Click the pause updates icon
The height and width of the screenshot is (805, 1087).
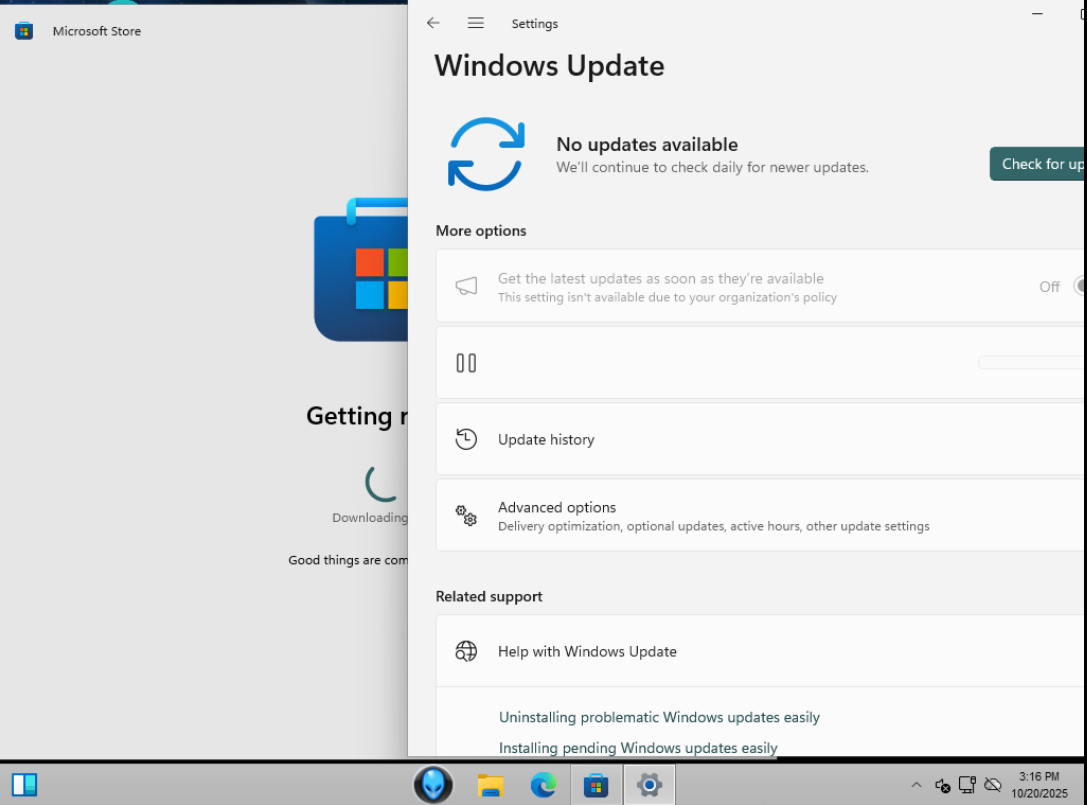coord(466,363)
